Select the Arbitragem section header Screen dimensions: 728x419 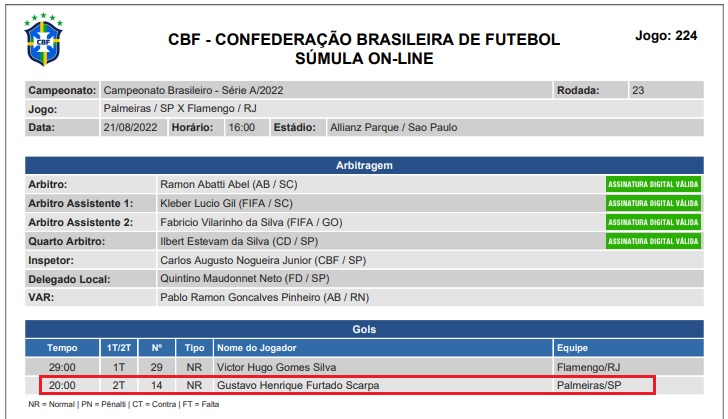364,165
